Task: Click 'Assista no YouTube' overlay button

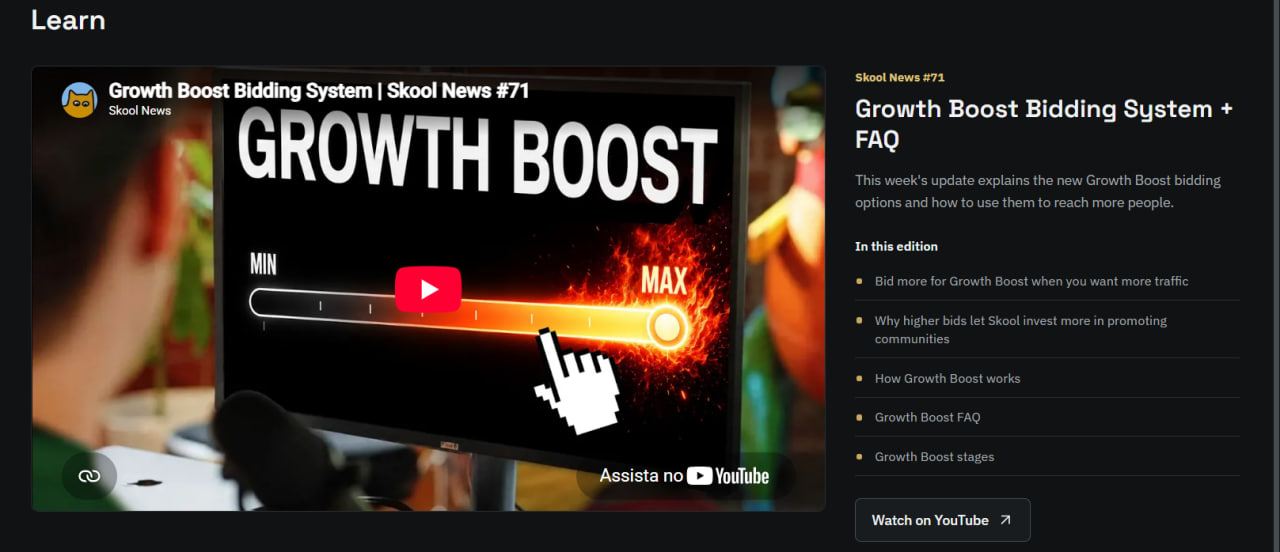Action: coord(685,476)
